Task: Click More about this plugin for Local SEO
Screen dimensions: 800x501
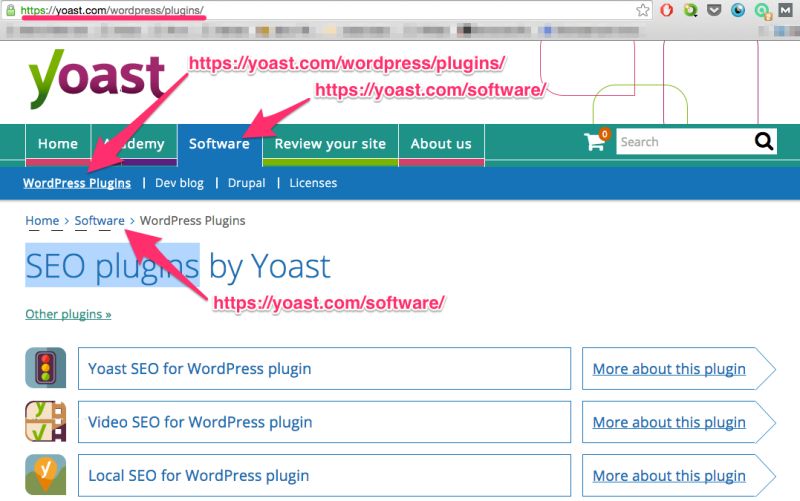Action: 669,476
